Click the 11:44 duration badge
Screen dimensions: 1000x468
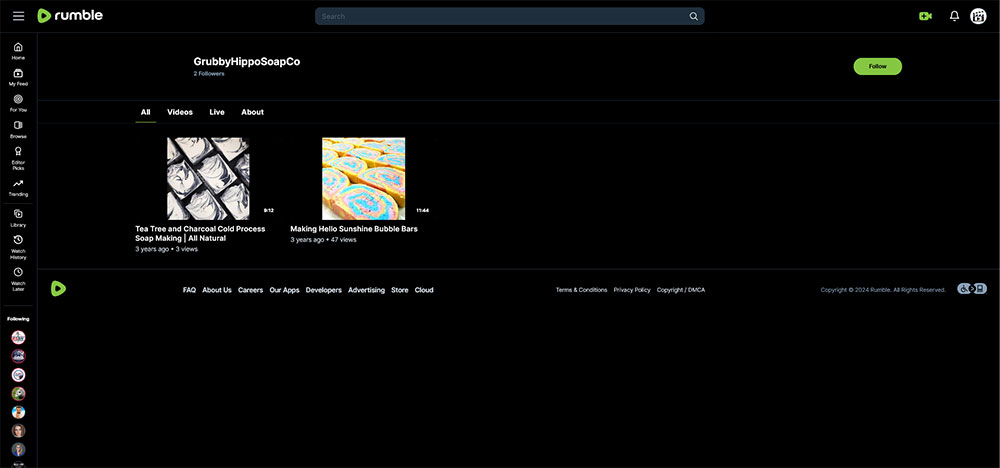point(422,210)
